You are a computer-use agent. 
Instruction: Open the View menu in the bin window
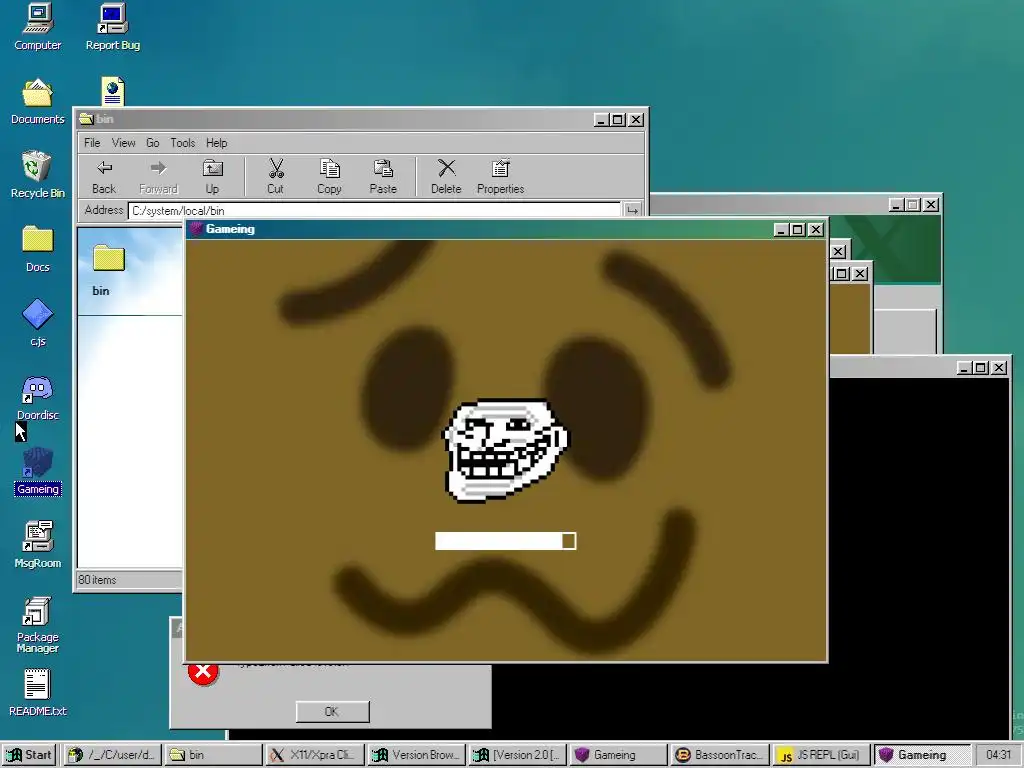pos(123,143)
